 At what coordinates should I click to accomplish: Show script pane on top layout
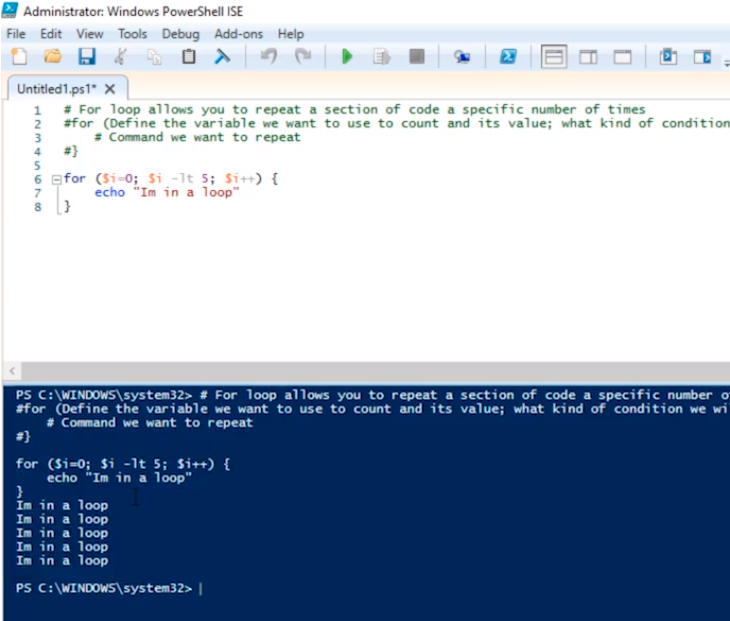pyautogui.click(x=554, y=57)
